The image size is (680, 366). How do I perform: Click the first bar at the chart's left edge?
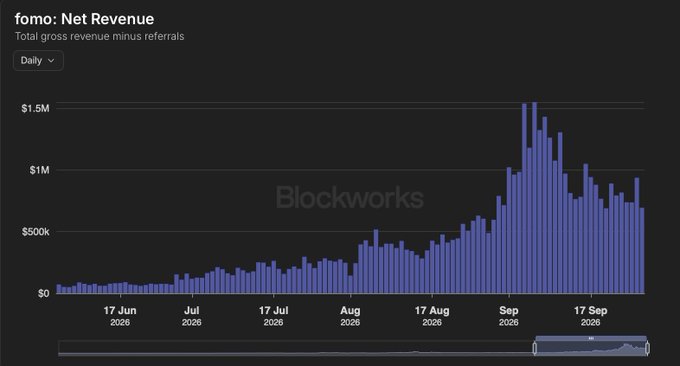tap(59, 289)
